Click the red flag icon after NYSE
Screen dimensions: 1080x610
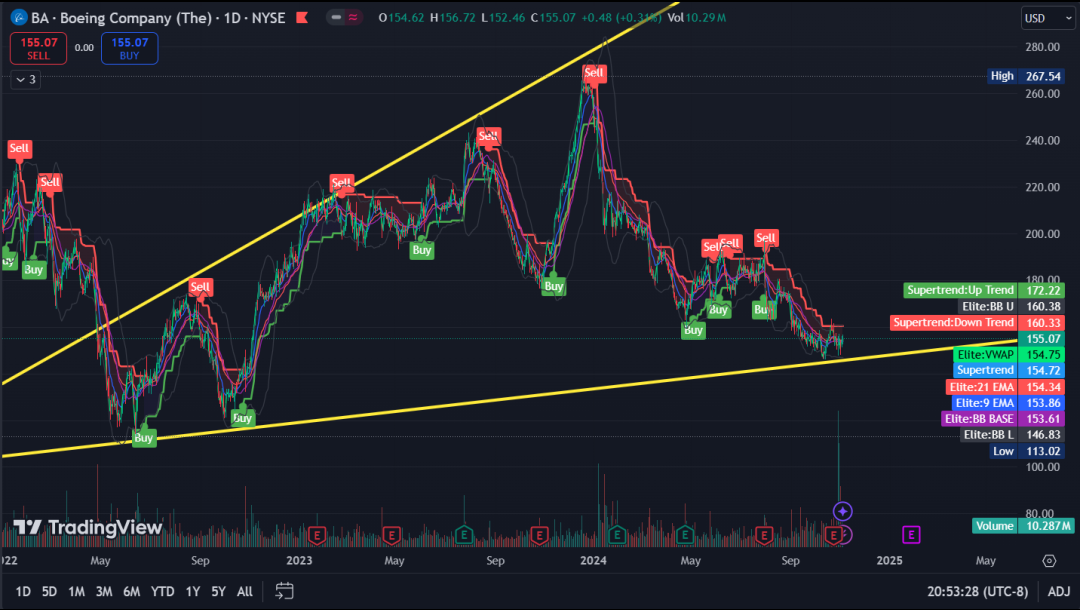[x=302, y=18]
